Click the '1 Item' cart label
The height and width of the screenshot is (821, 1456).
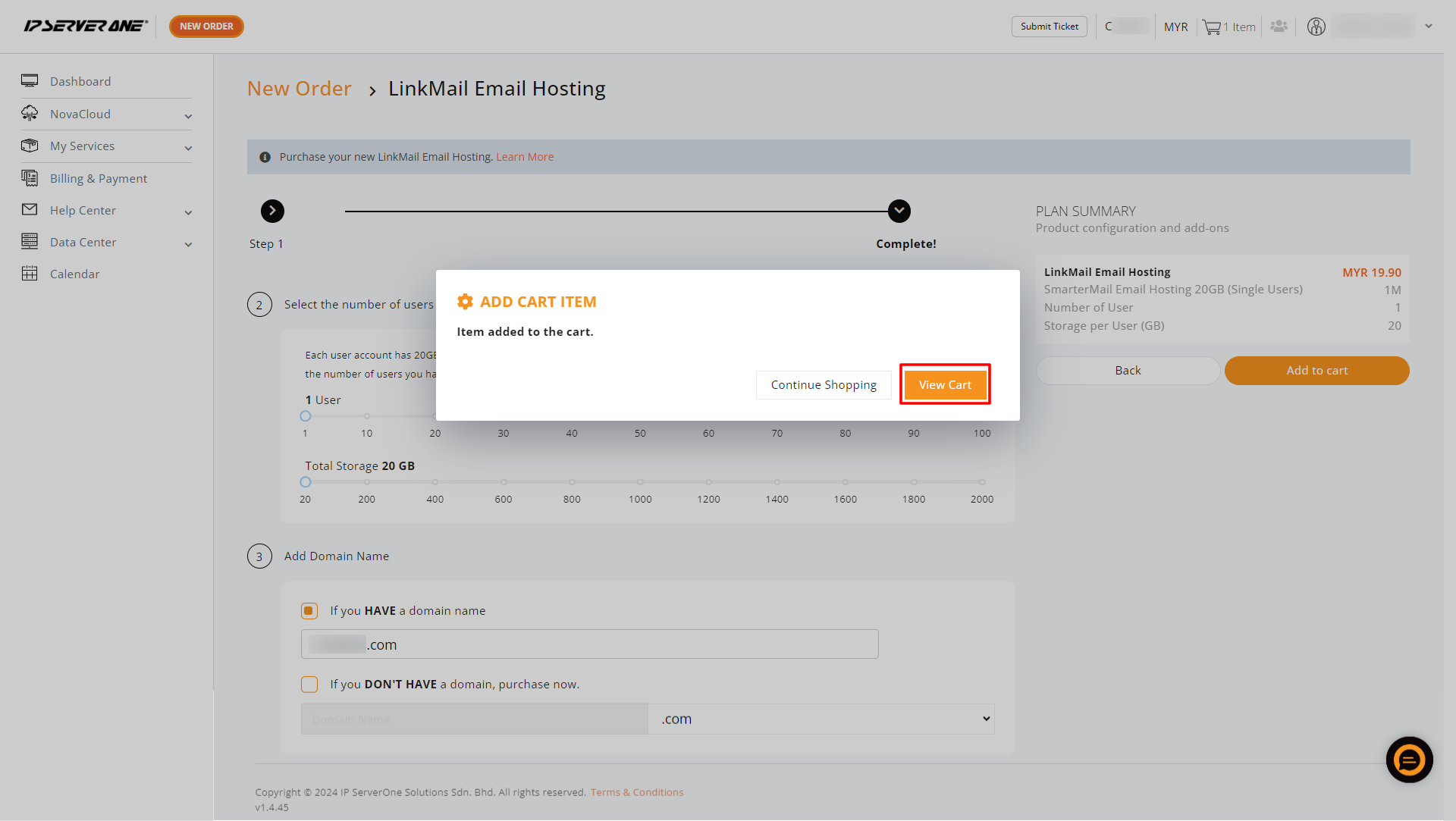[1239, 27]
